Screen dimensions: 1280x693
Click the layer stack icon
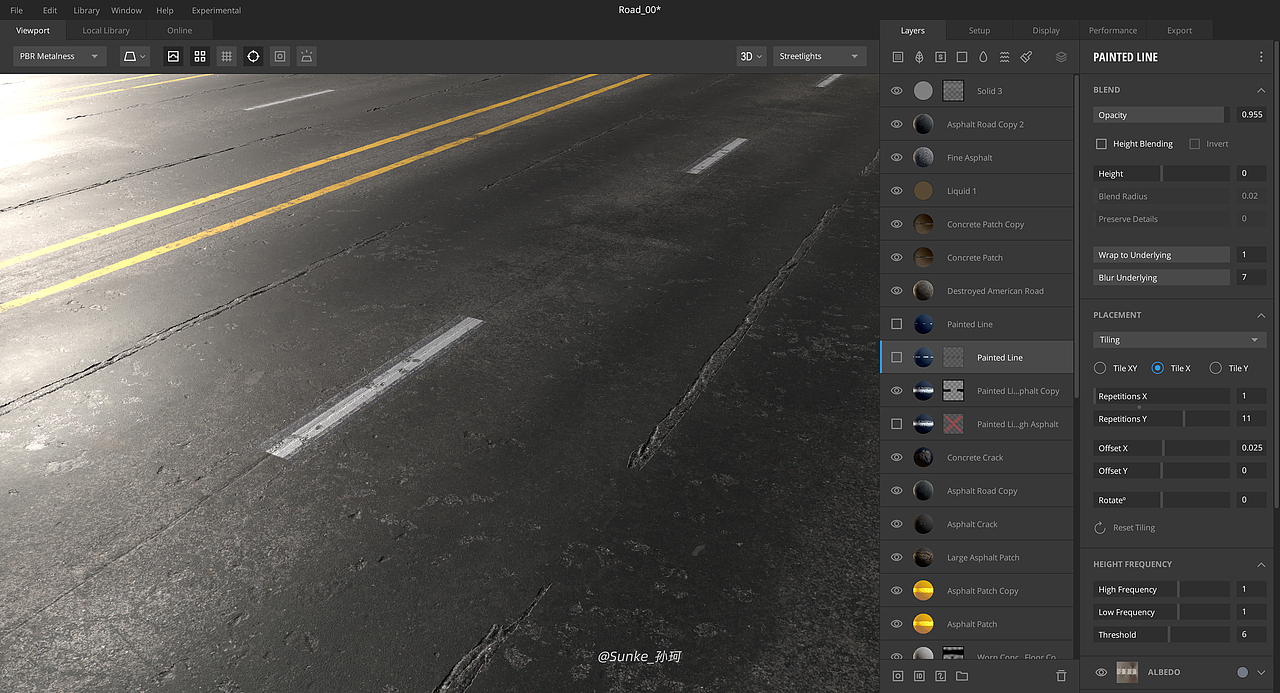pyautogui.click(x=1061, y=57)
